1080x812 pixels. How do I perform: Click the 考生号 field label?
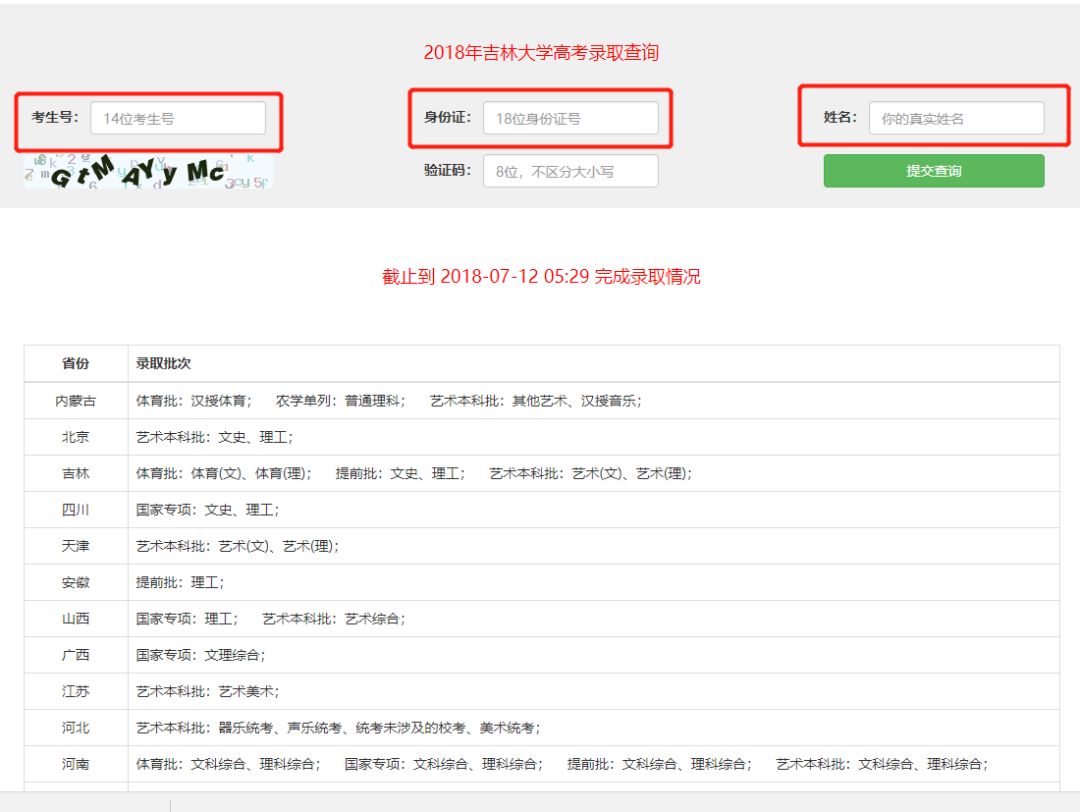[55, 117]
